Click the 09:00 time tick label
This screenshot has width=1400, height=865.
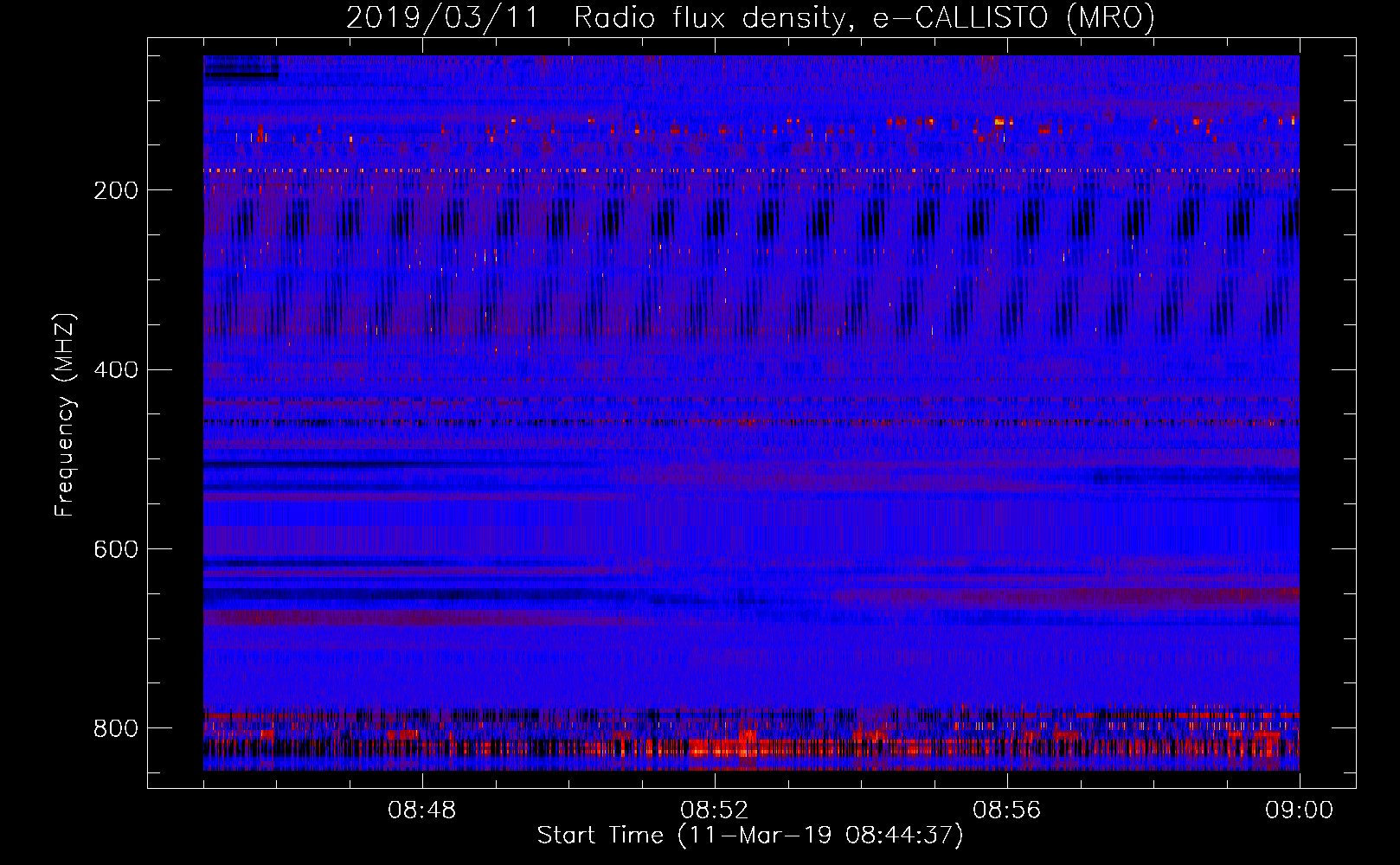click(1300, 811)
